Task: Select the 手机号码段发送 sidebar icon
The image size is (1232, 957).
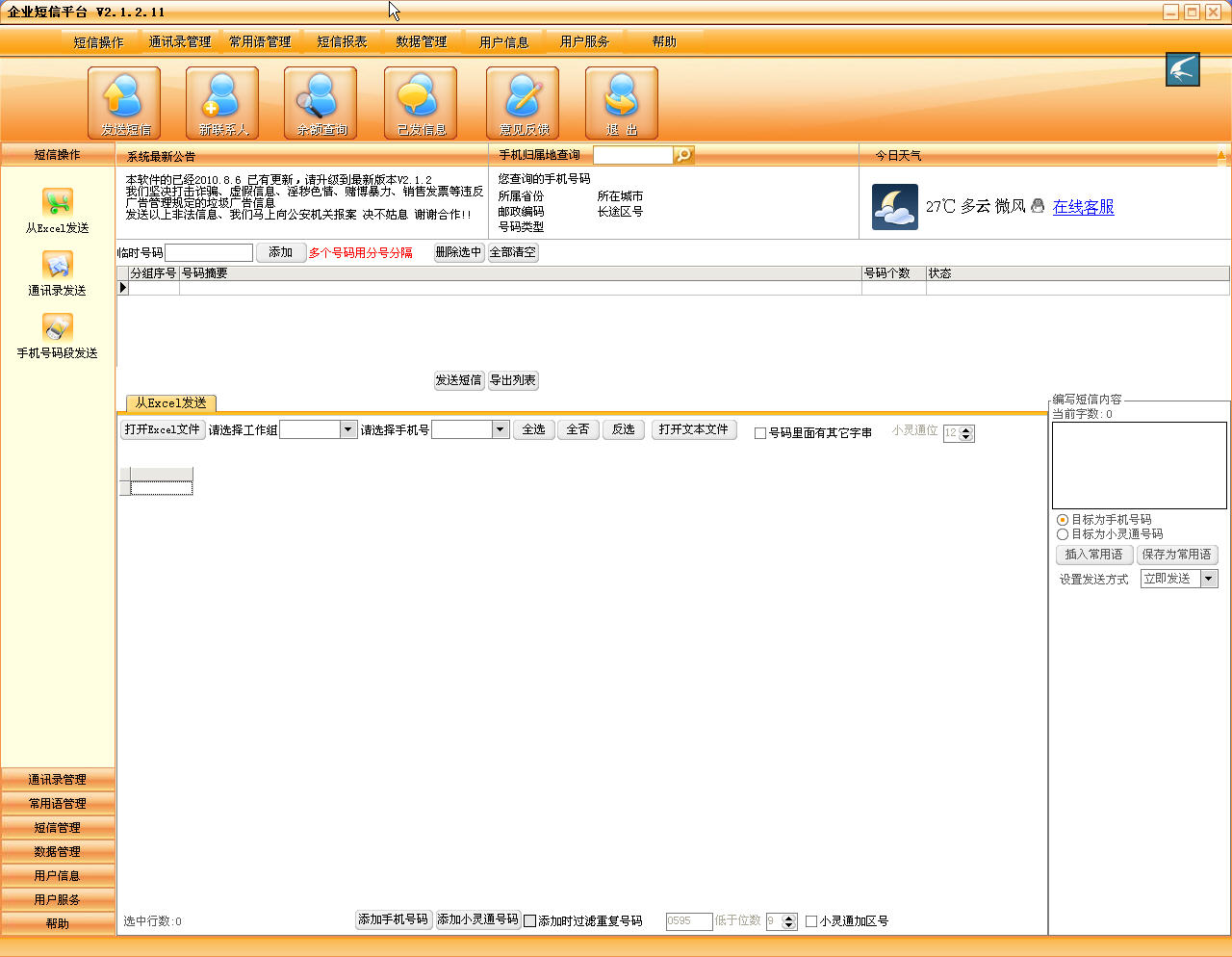Action: click(x=58, y=327)
